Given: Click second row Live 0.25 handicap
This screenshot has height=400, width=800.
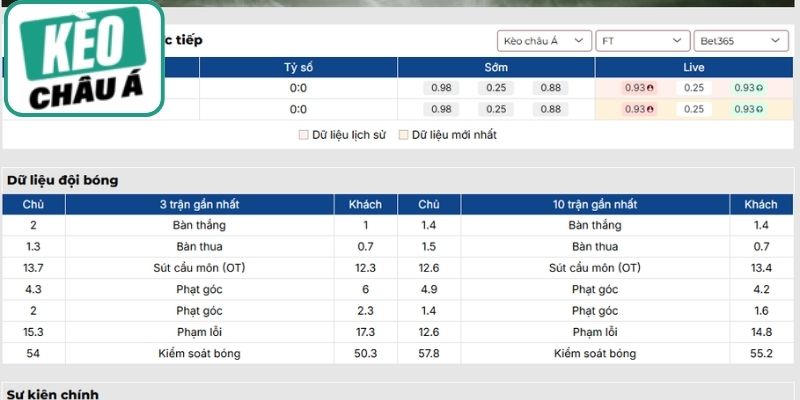Looking at the screenshot, I should (694, 109).
